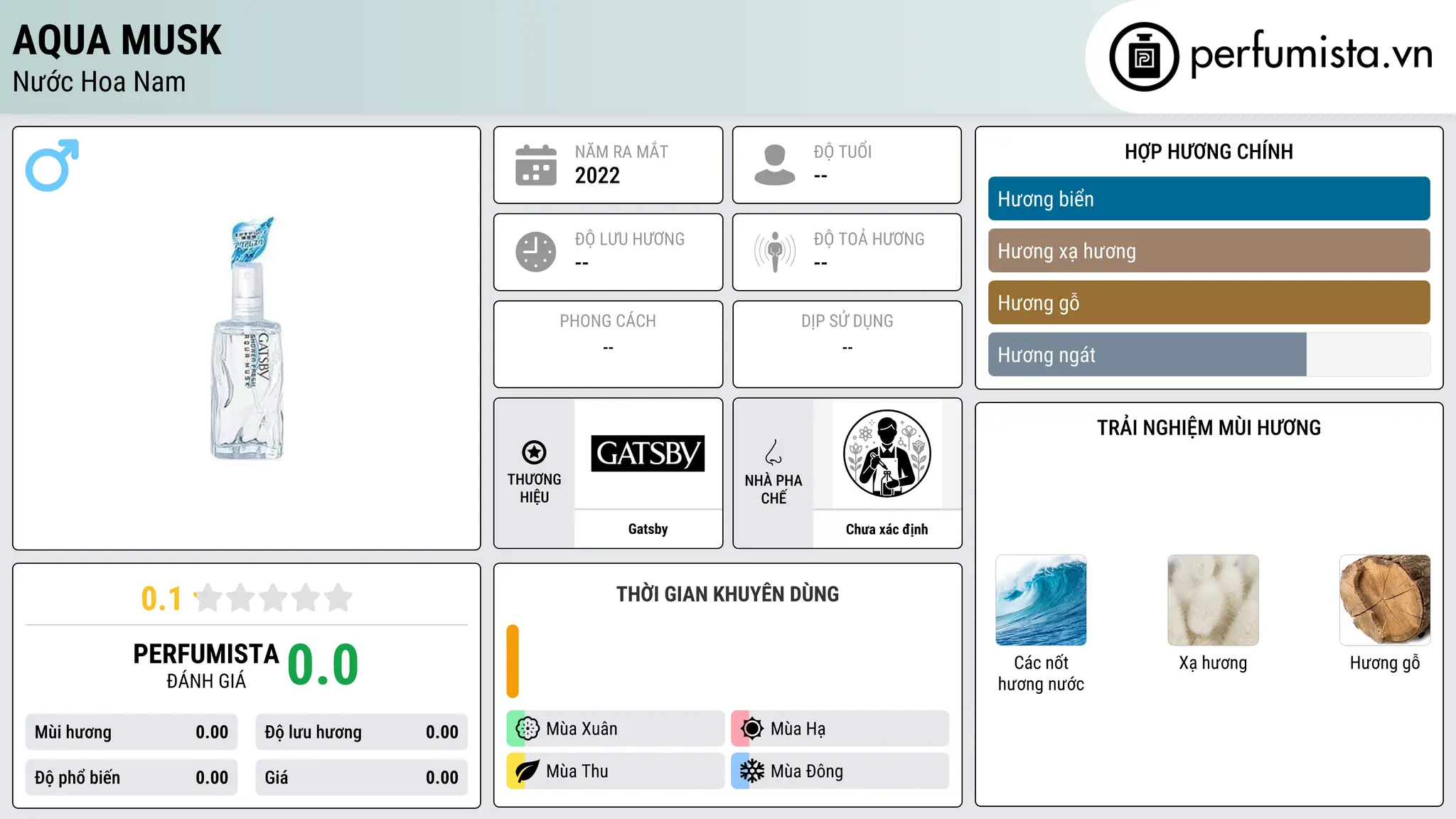Click the Mùi hương 0.00 score row
The image size is (1456, 819).
coord(132,732)
